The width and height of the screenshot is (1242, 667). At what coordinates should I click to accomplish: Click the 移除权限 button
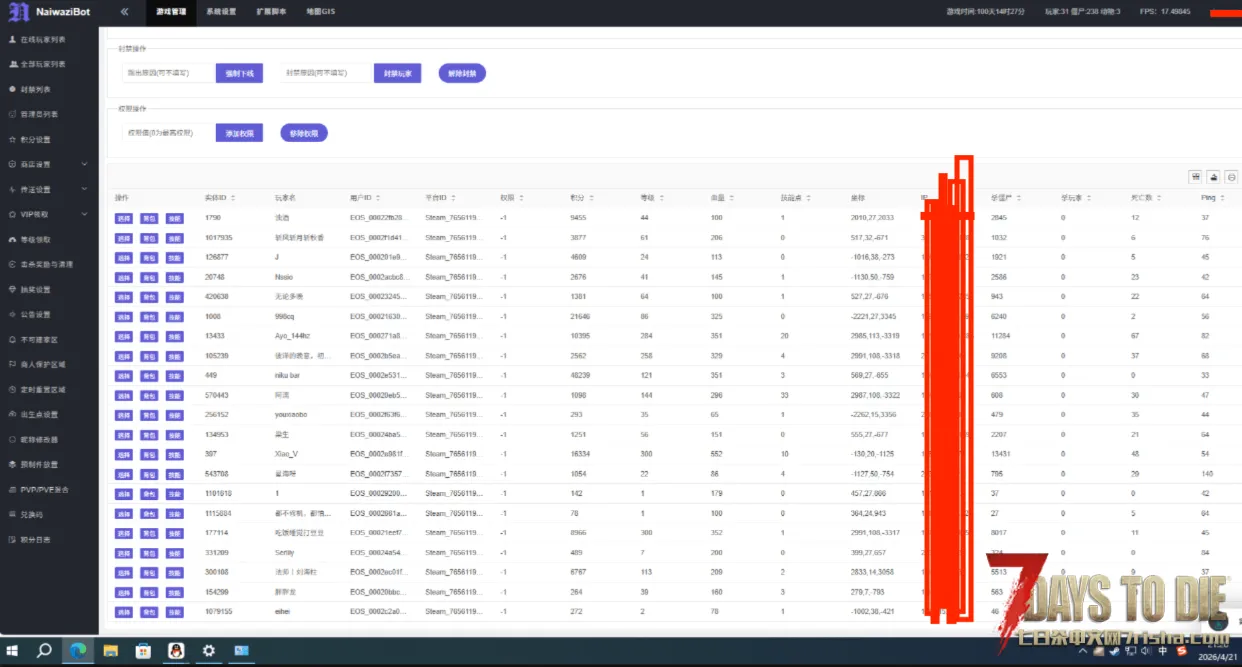pos(304,133)
